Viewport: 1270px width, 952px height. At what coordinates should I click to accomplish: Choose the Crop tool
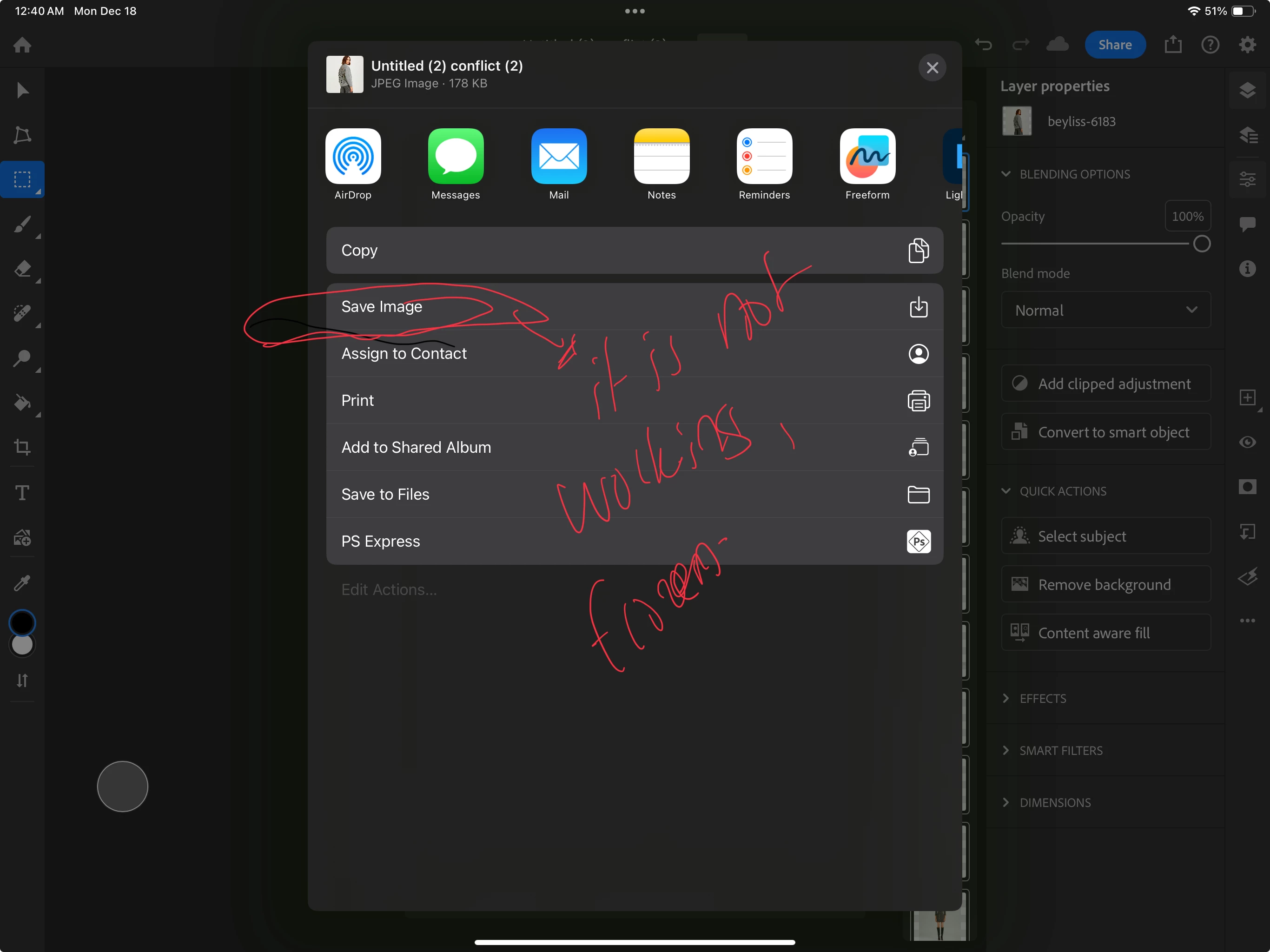(22, 447)
